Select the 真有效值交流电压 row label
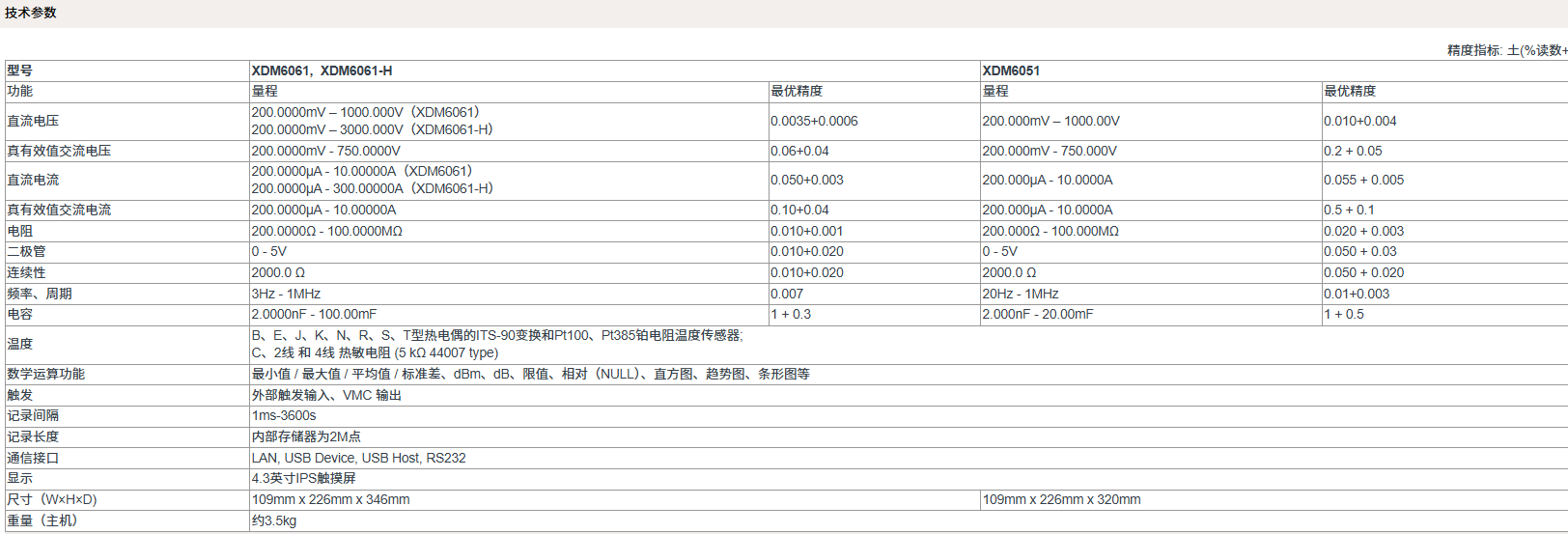The image size is (1568, 534). (x=59, y=151)
